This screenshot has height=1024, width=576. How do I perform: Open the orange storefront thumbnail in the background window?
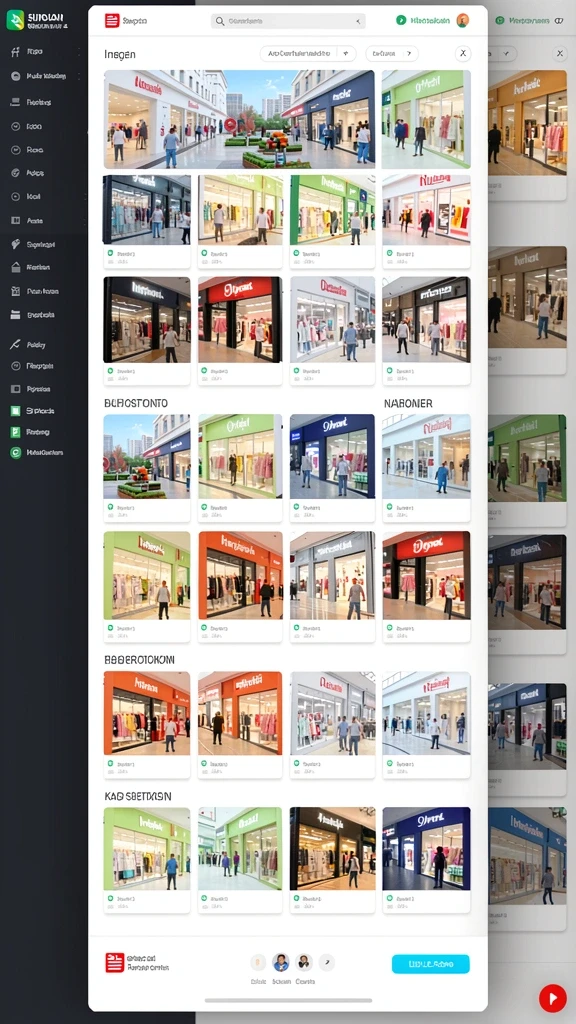[527, 122]
